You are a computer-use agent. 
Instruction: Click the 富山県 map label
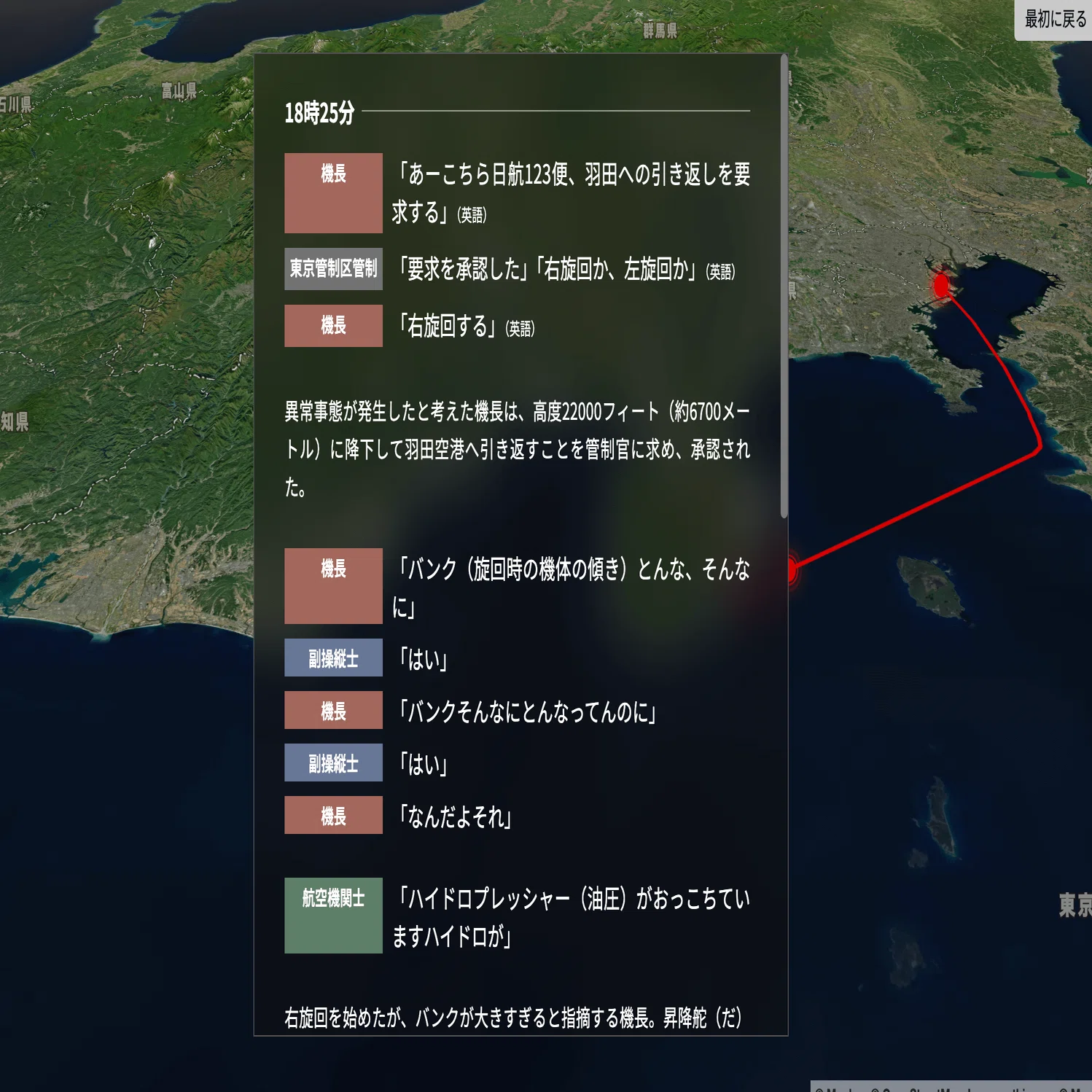[179, 90]
